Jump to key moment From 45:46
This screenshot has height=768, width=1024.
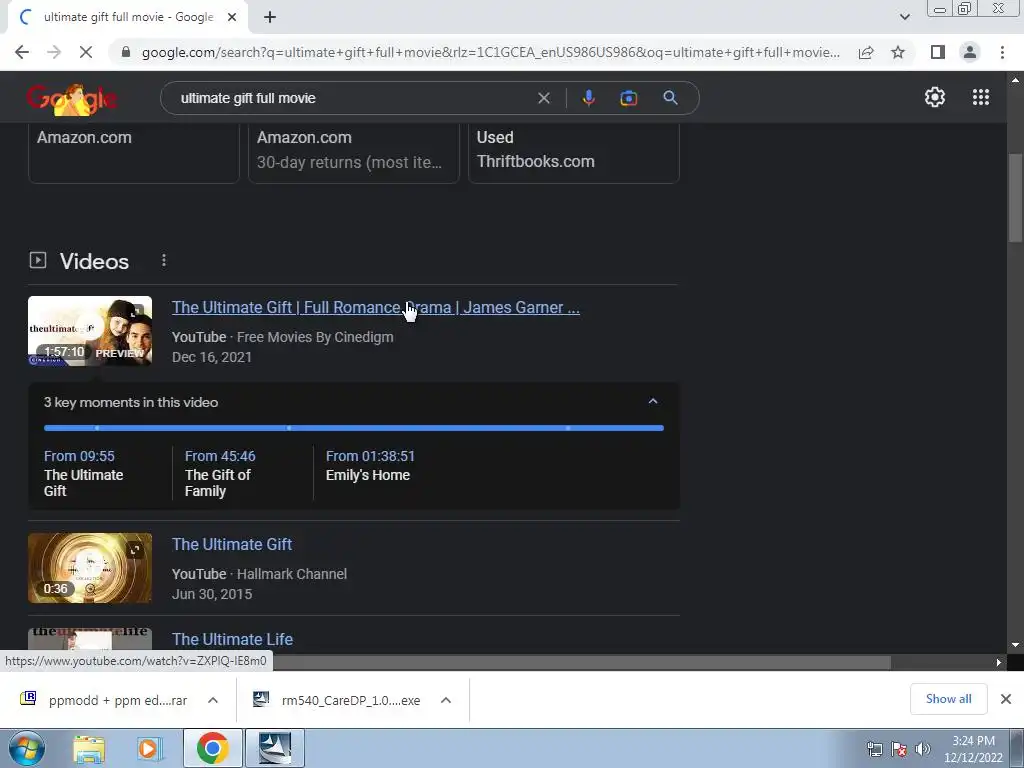coord(220,456)
